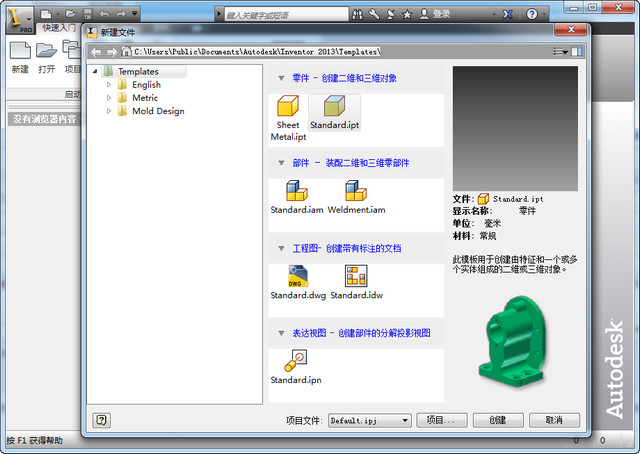The image size is (640, 454).
Task: Pick the Standard.ipn presentation template
Action: 296,367
